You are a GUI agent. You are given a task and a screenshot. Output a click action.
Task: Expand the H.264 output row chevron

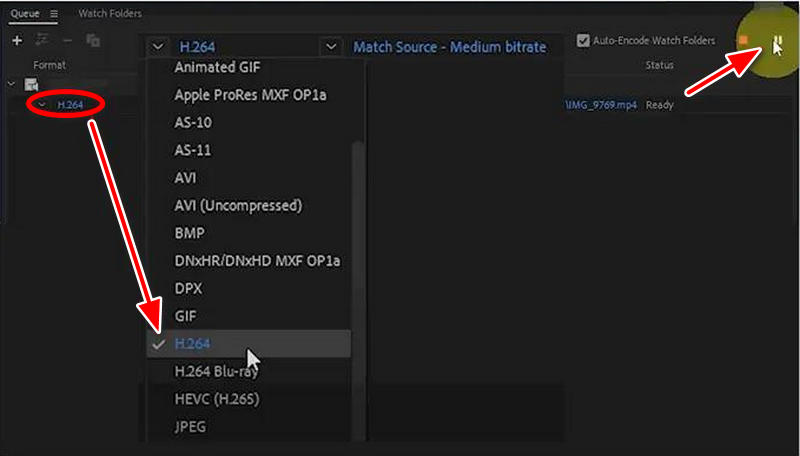click(42, 104)
